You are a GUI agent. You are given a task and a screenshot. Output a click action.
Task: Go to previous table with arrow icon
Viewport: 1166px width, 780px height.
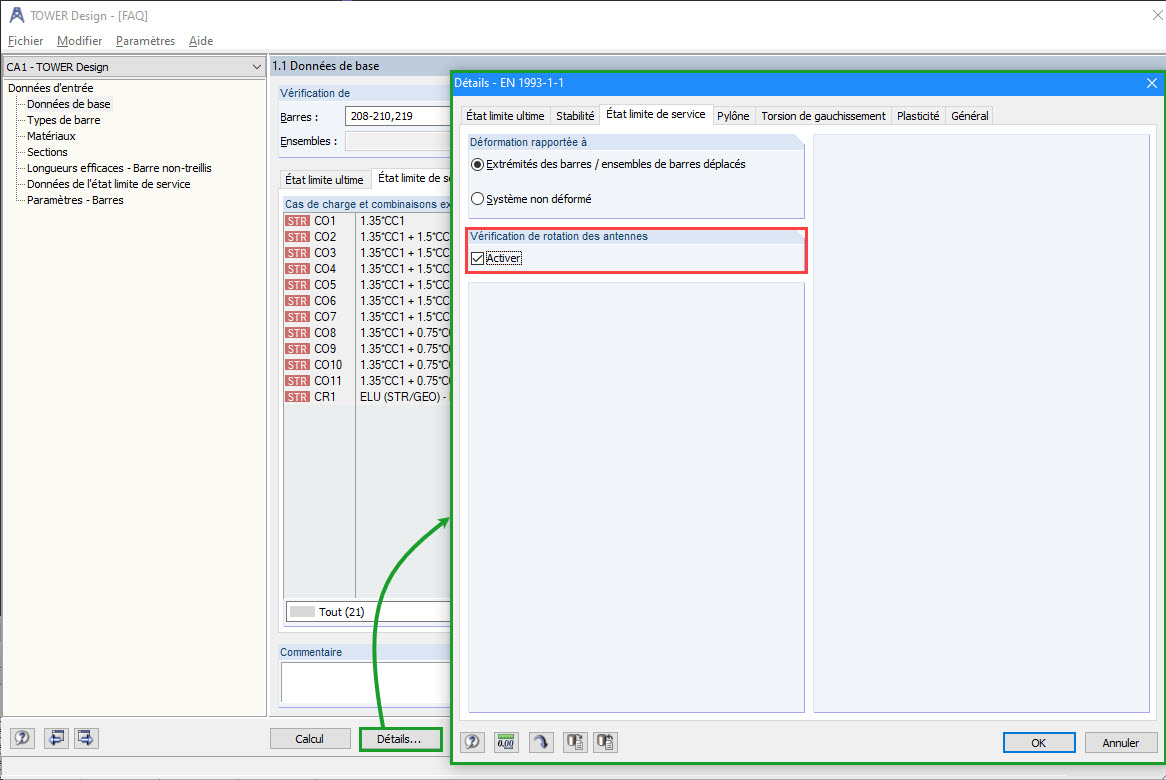56,738
